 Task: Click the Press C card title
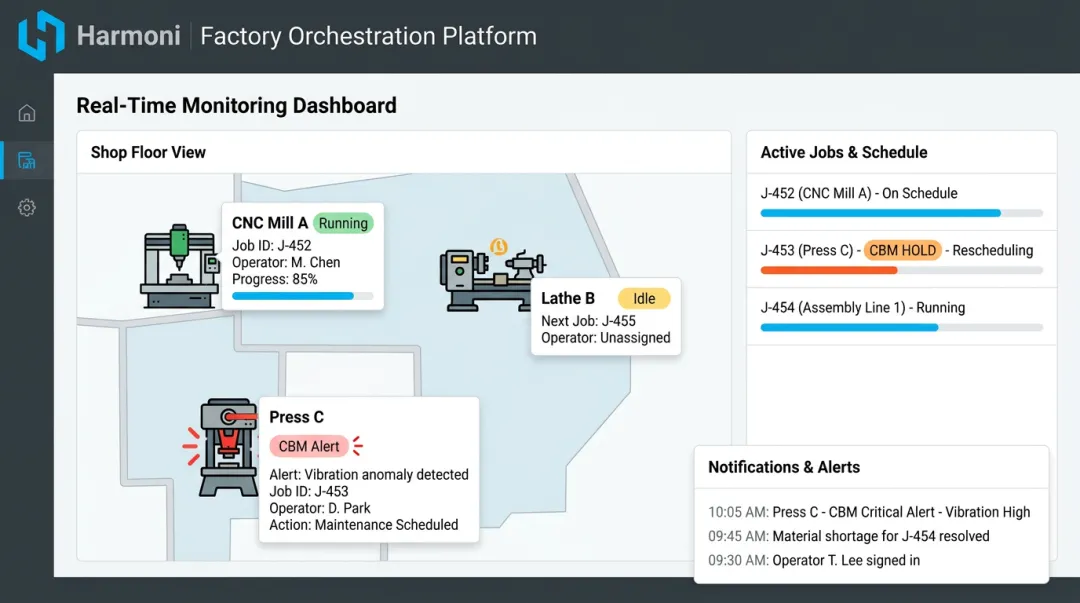(x=296, y=417)
